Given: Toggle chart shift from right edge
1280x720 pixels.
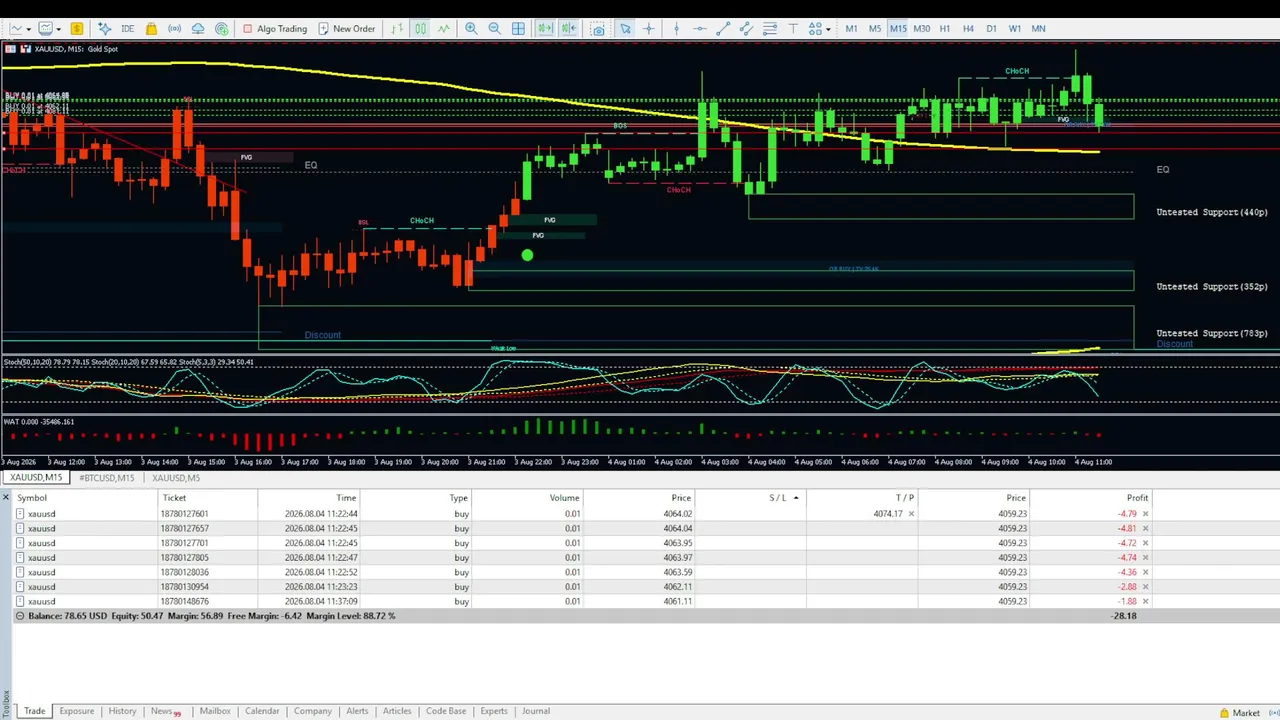Looking at the screenshot, I should [569, 29].
